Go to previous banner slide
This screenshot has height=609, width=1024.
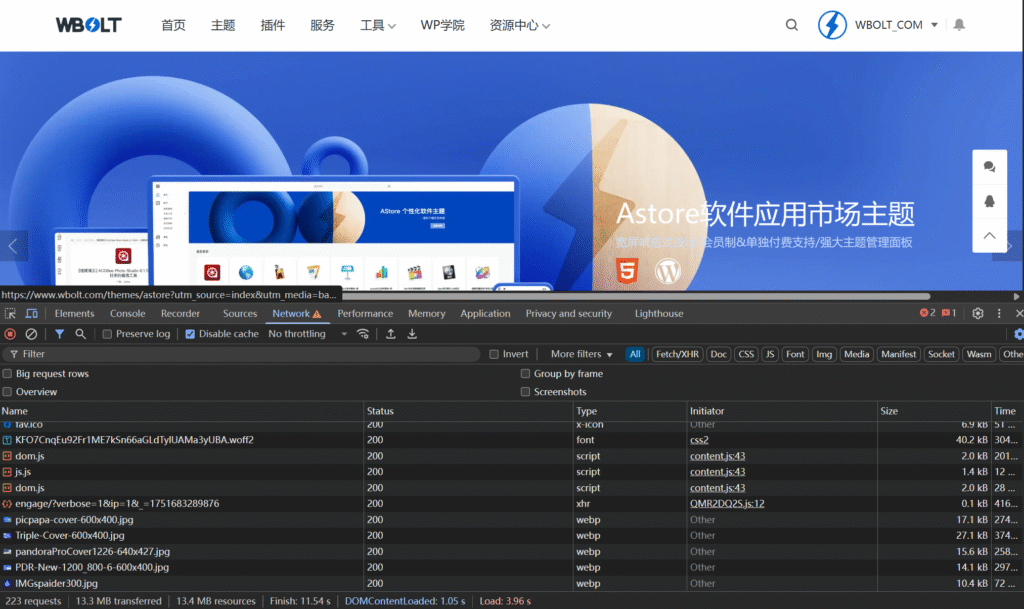point(13,246)
